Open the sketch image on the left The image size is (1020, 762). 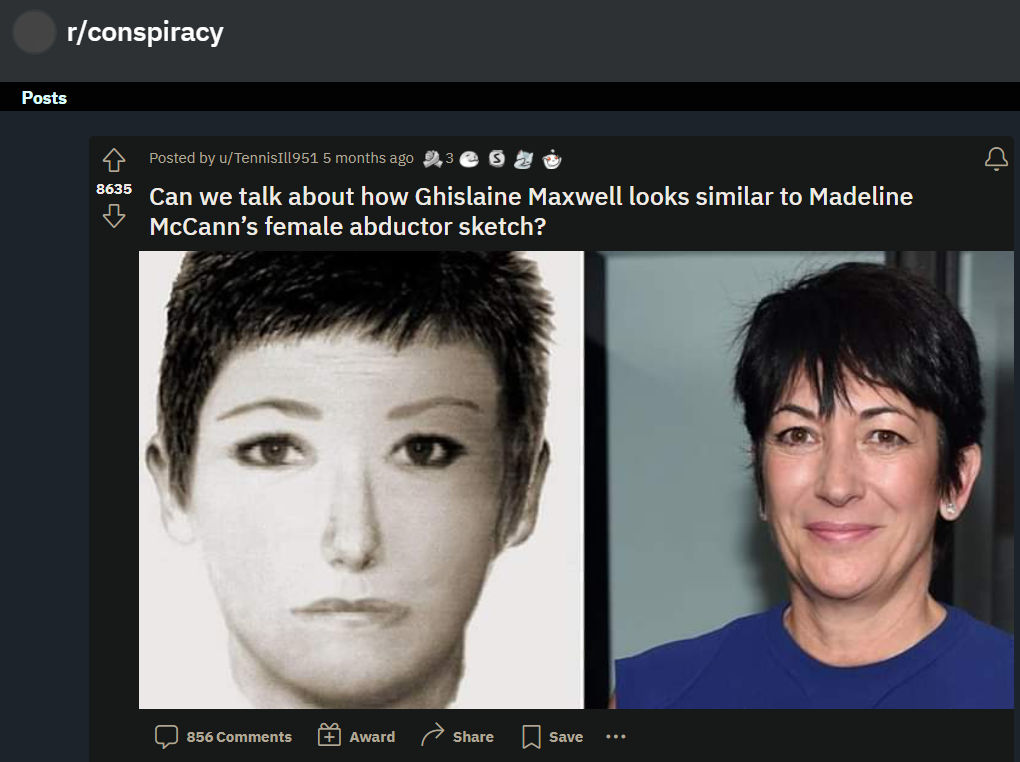coord(361,480)
